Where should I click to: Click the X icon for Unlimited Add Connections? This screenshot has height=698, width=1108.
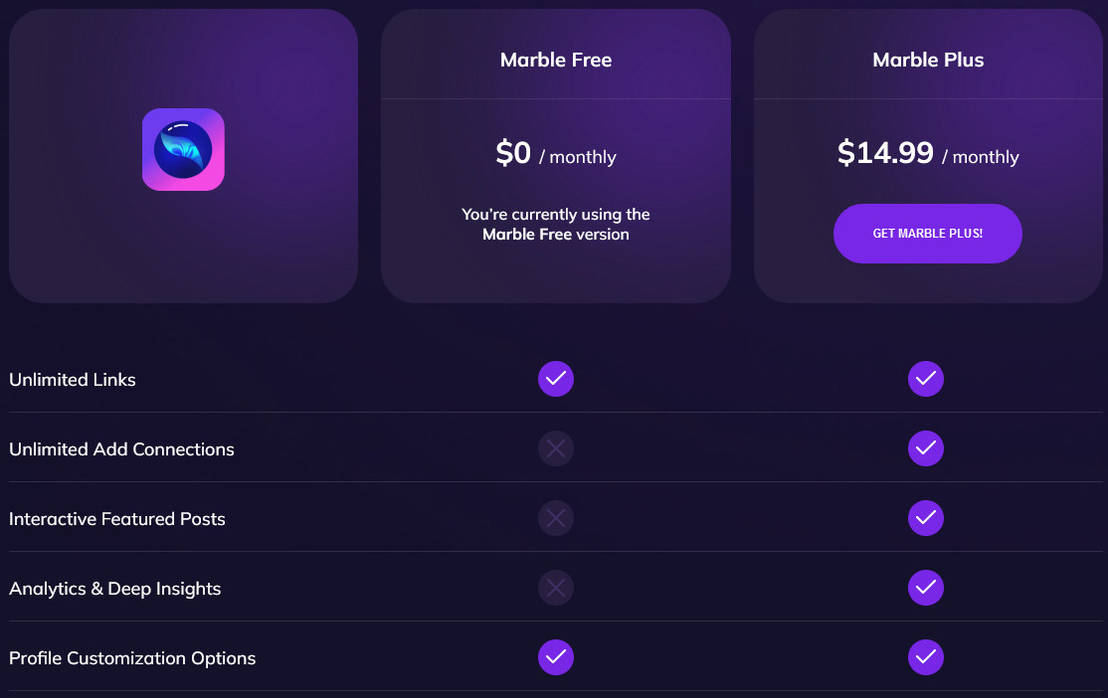556,449
